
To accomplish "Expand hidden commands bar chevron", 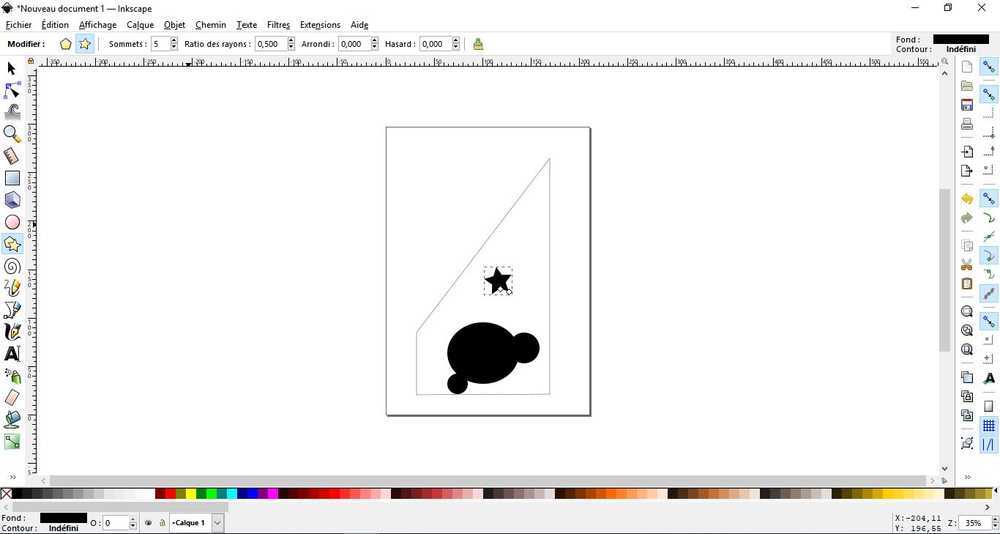I will tap(967, 477).
